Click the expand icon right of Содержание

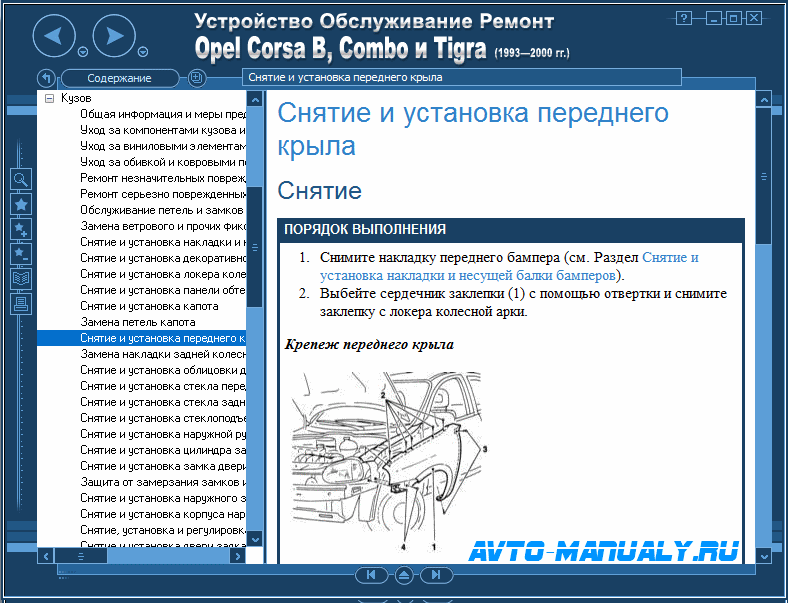tap(196, 78)
